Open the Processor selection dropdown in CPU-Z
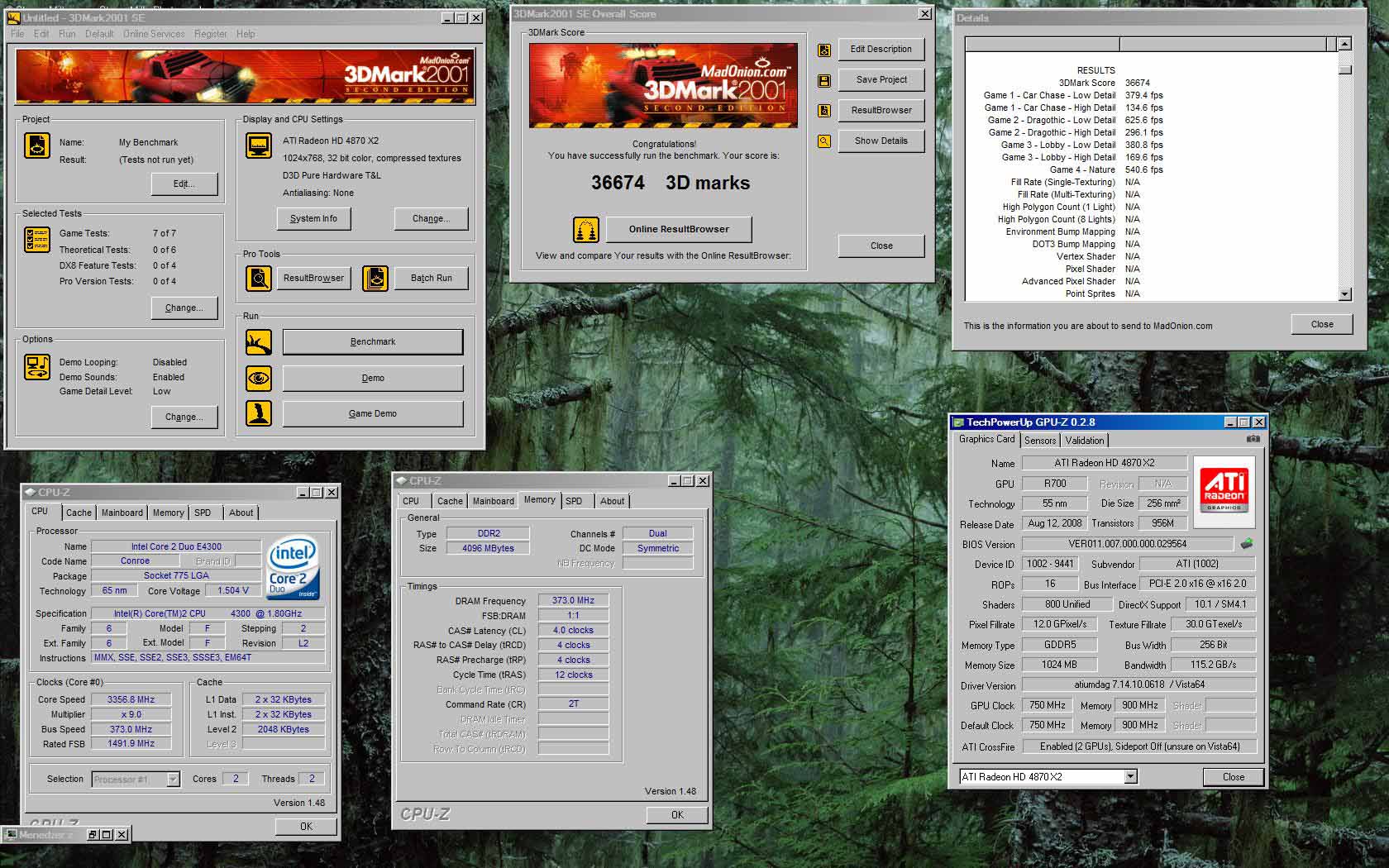The width and height of the screenshot is (1389, 868). pos(173,780)
